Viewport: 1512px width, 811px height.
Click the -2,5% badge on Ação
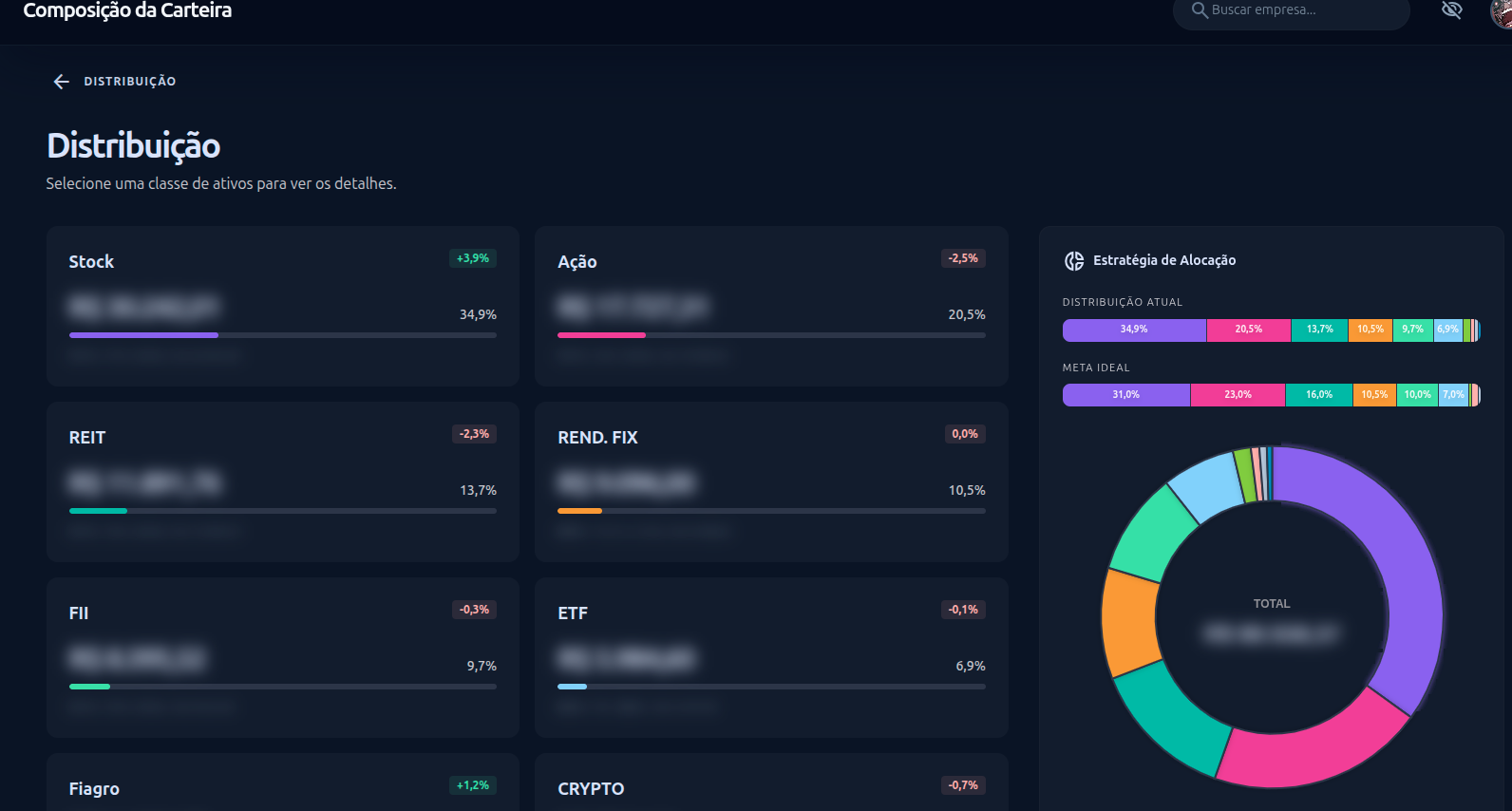point(963,258)
